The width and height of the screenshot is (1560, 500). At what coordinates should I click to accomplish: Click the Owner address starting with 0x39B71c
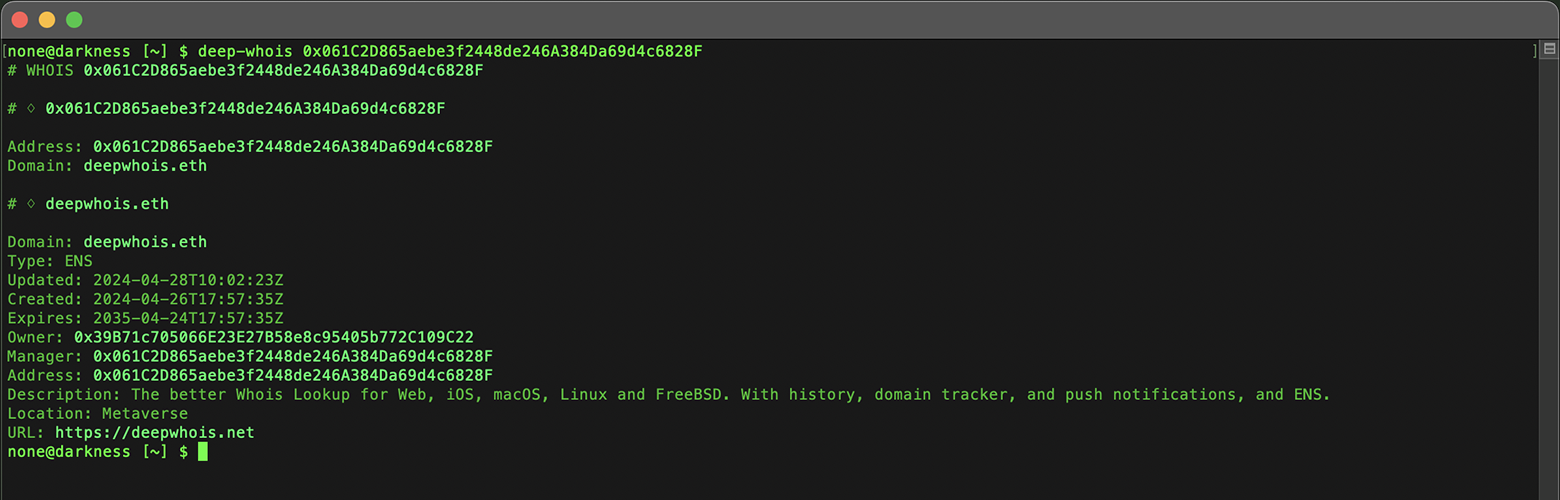[273, 338]
